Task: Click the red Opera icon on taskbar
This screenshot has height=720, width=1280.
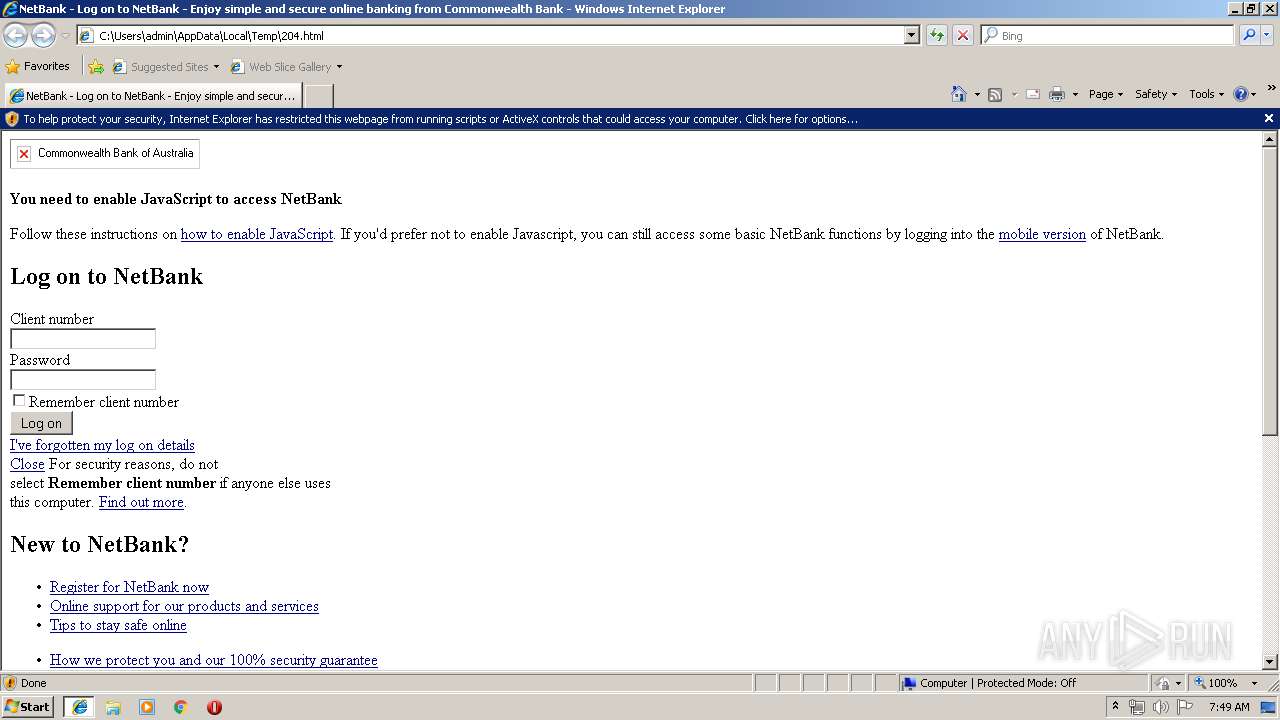Action: [214, 707]
